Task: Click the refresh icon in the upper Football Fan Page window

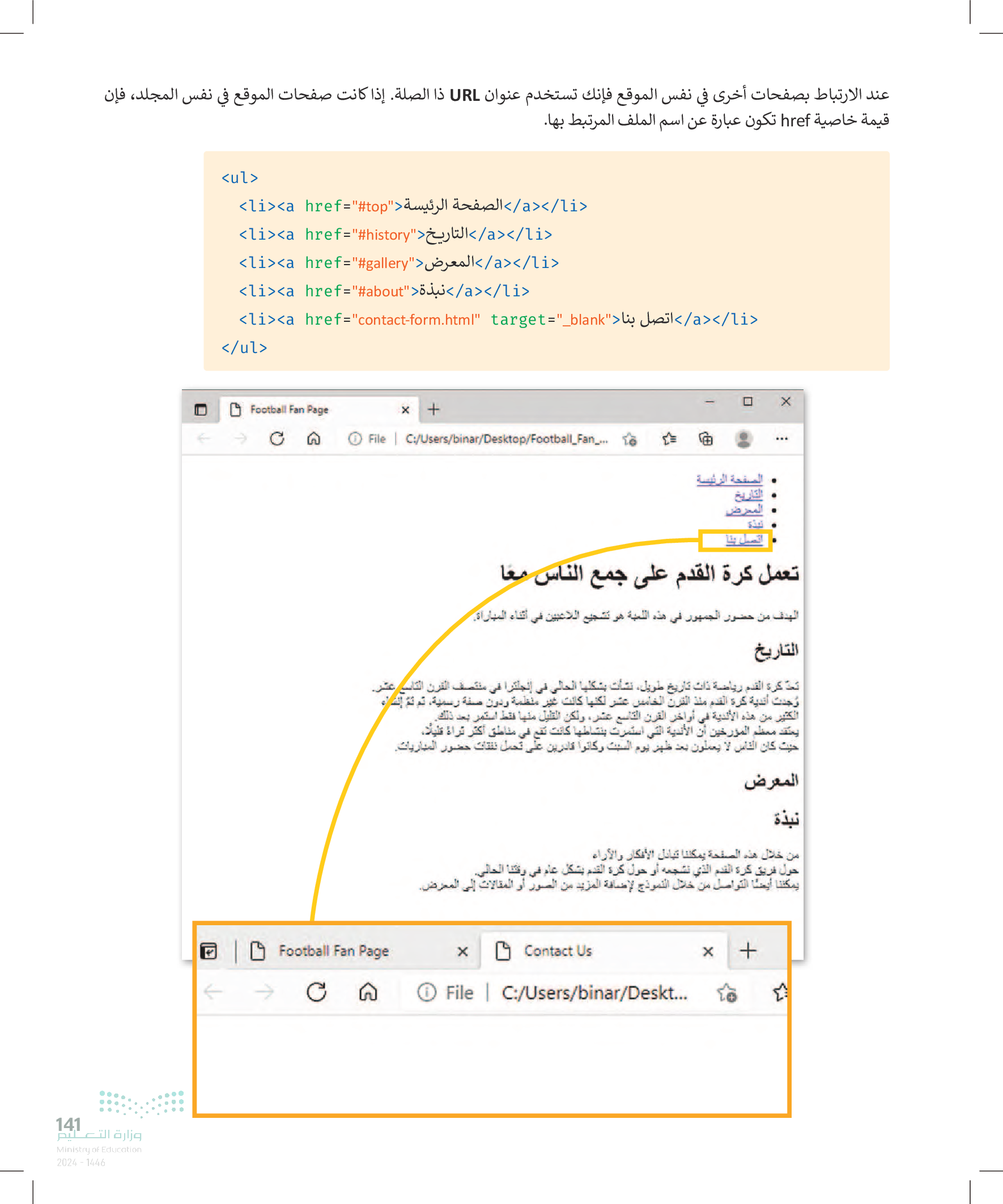Action: [277, 439]
